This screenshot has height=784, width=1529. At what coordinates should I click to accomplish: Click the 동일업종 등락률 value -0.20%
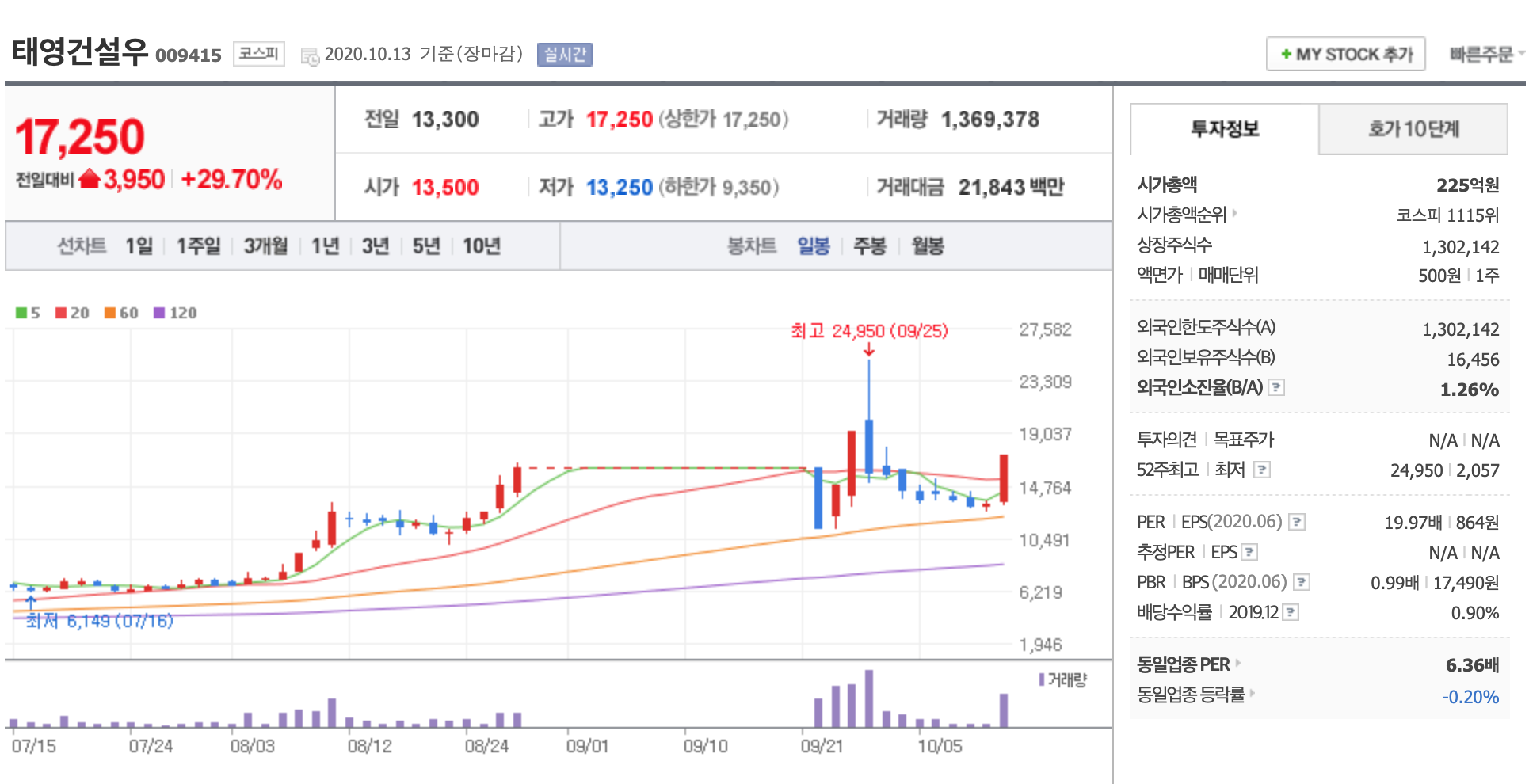click(1470, 697)
